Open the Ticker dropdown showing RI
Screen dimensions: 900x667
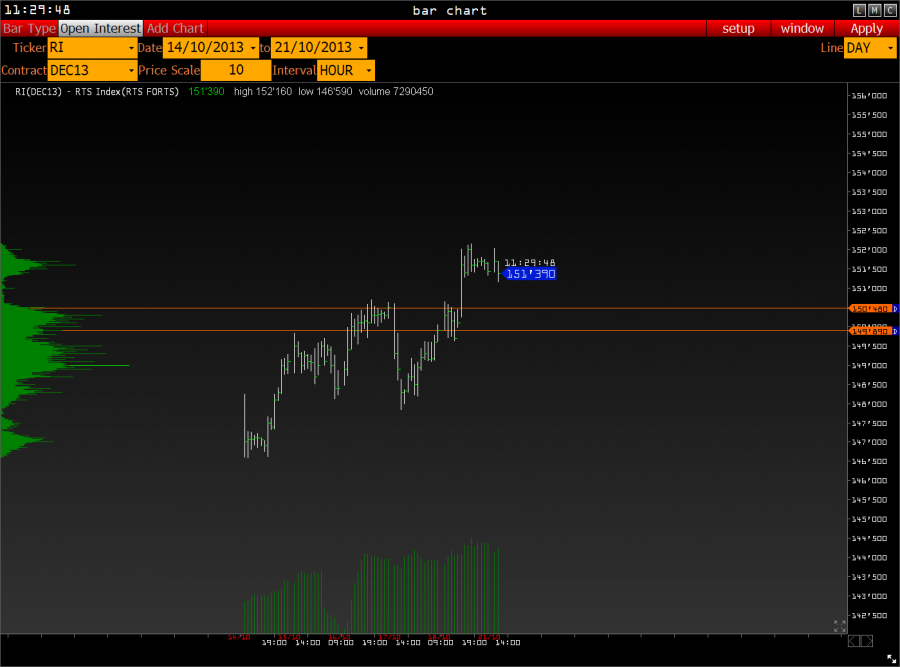tap(92, 48)
